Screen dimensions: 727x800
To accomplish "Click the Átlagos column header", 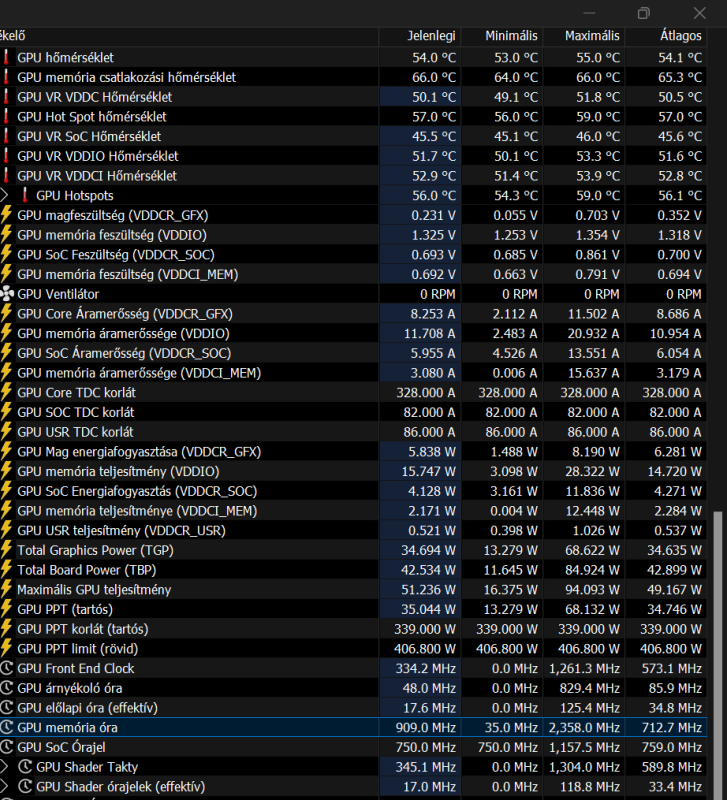I will tap(666, 36).
